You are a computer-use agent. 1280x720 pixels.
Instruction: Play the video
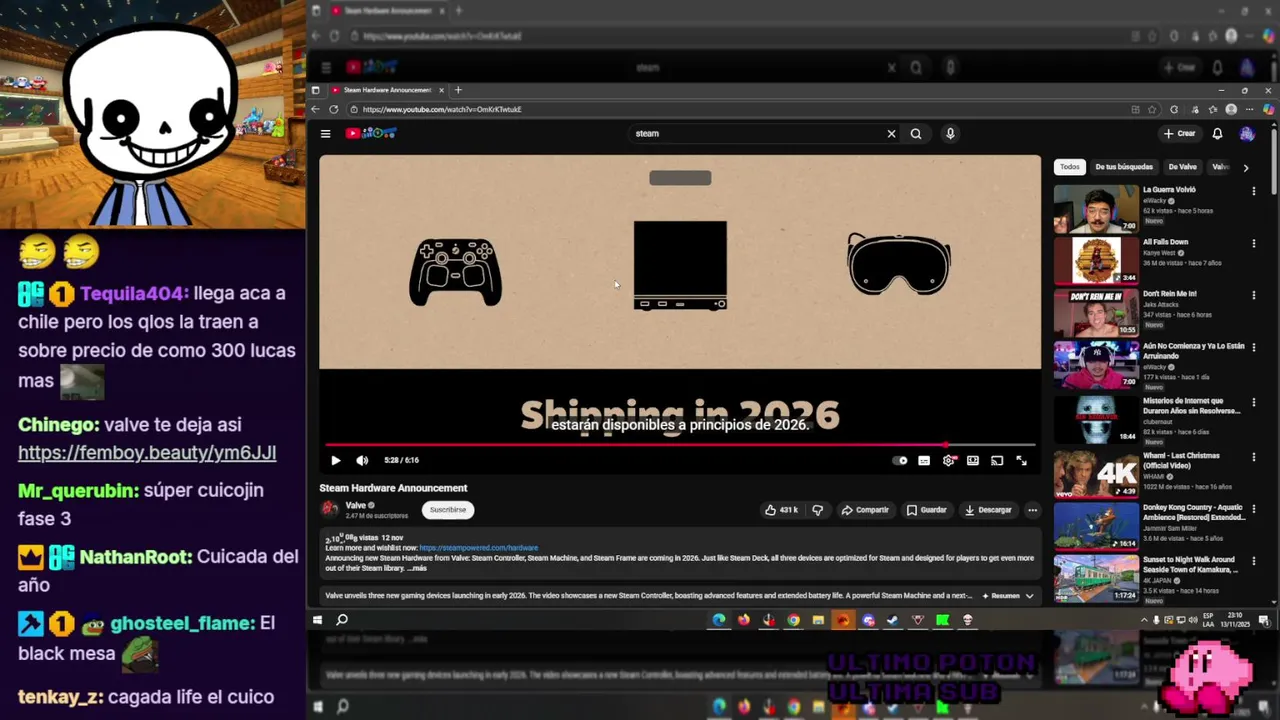point(335,460)
